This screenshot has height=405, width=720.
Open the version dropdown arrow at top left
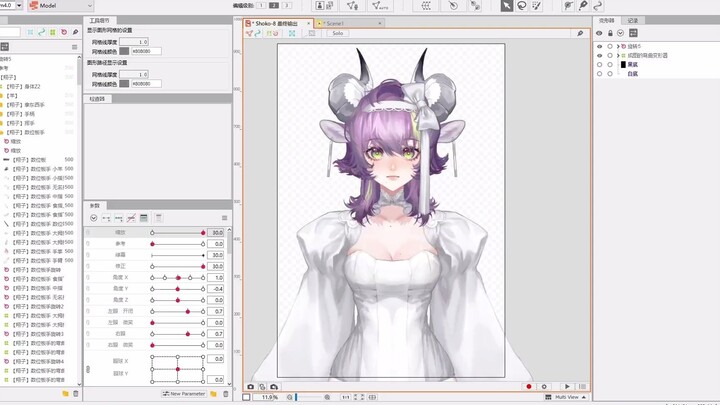click(19, 6)
